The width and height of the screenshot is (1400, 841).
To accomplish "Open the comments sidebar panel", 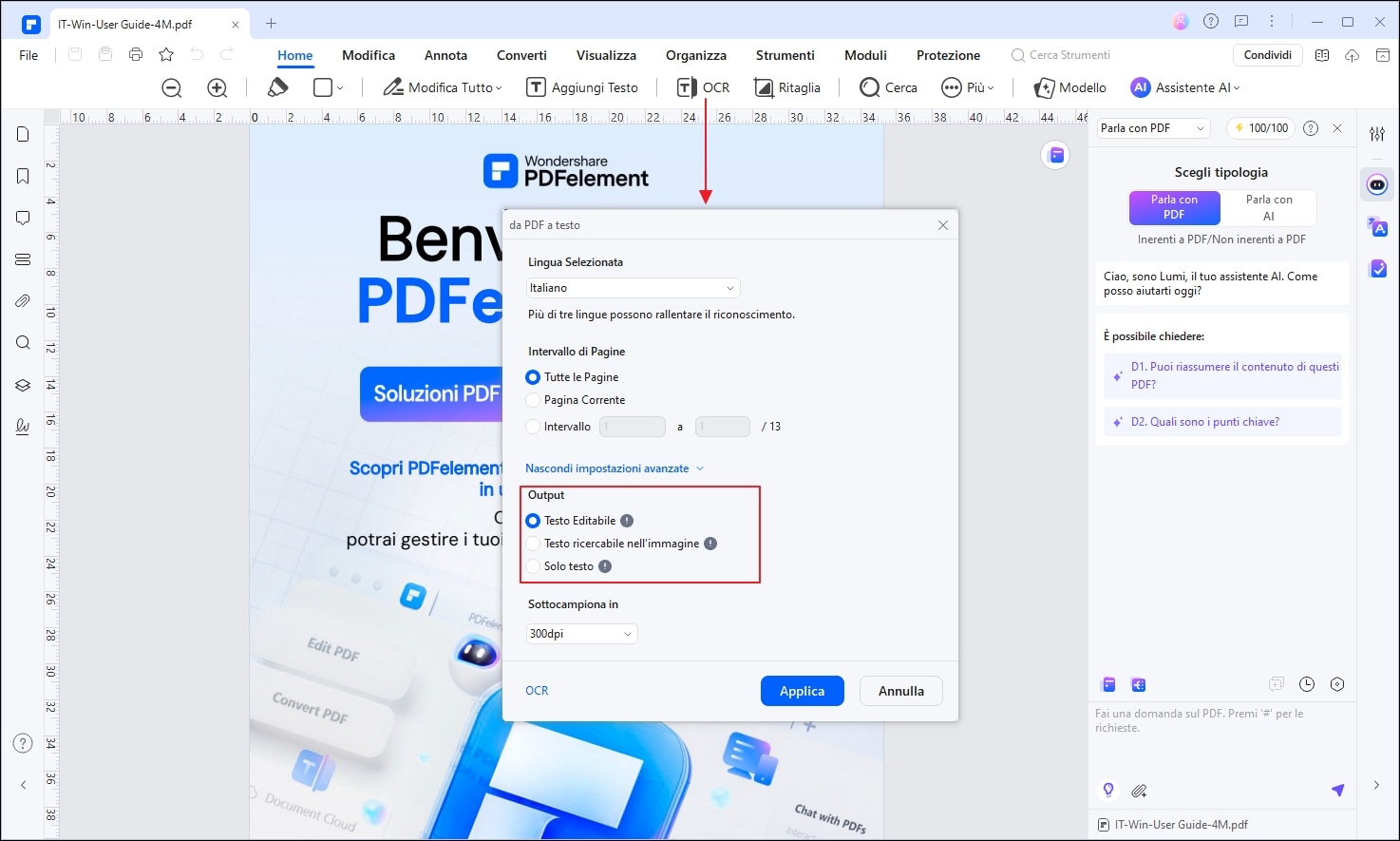I will point(23,218).
